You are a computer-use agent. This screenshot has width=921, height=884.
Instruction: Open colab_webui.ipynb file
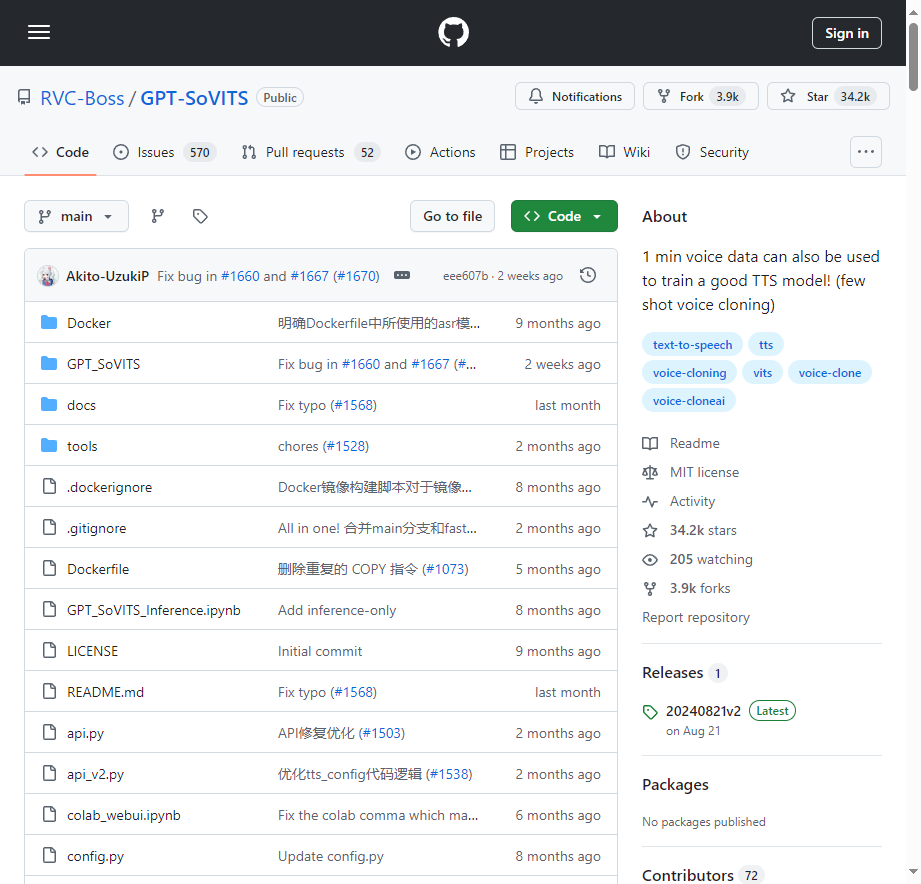123,816
